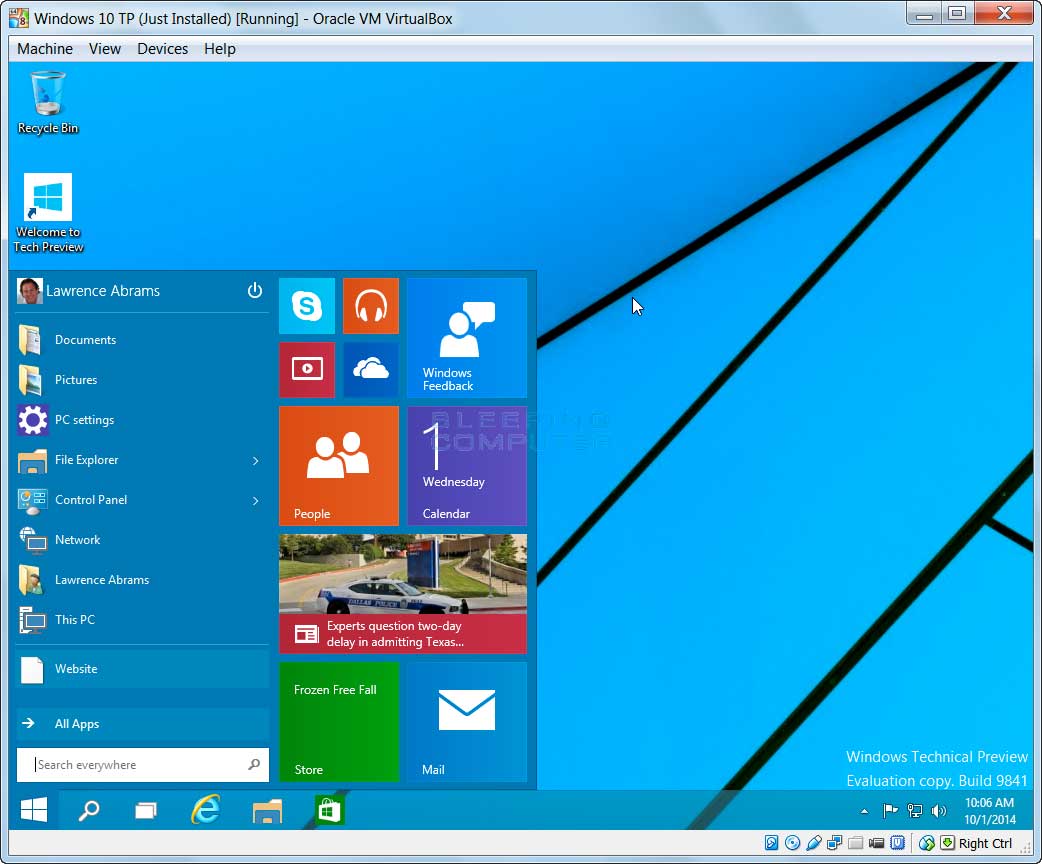This screenshot has width=1042, height=864.
Task: Open the Devices menu in VirtualBox
Action: 162,49
